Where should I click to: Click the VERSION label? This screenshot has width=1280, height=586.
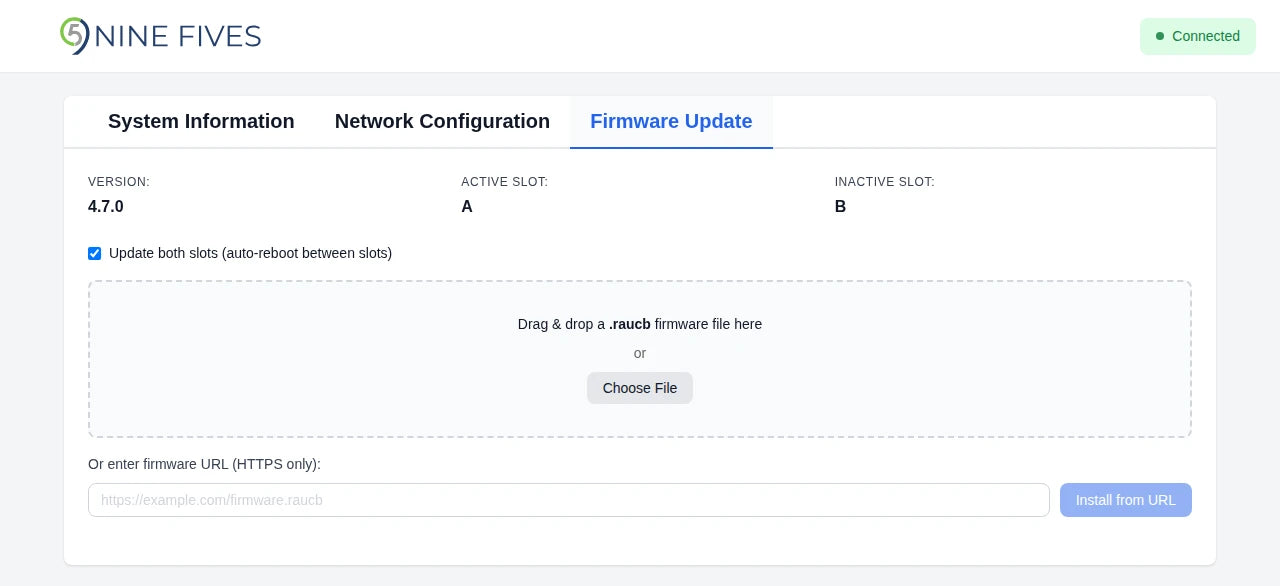119,182
